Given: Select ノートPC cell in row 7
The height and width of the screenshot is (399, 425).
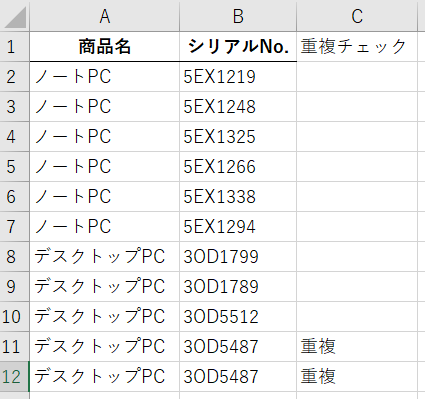Looking at the screenshot, I should coord(105,227).
